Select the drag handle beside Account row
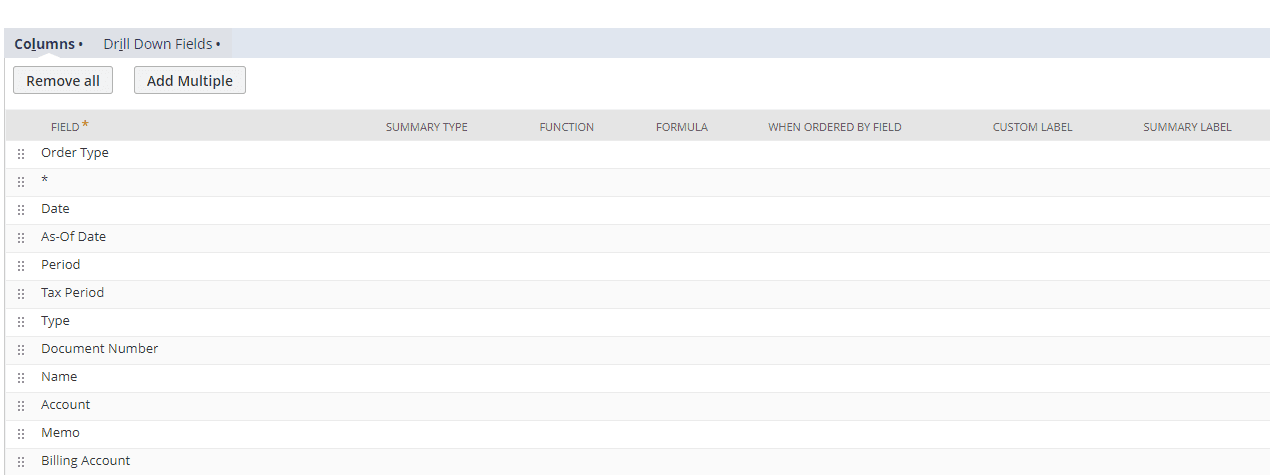The image size is (1270, 475). tap(21, 406)
